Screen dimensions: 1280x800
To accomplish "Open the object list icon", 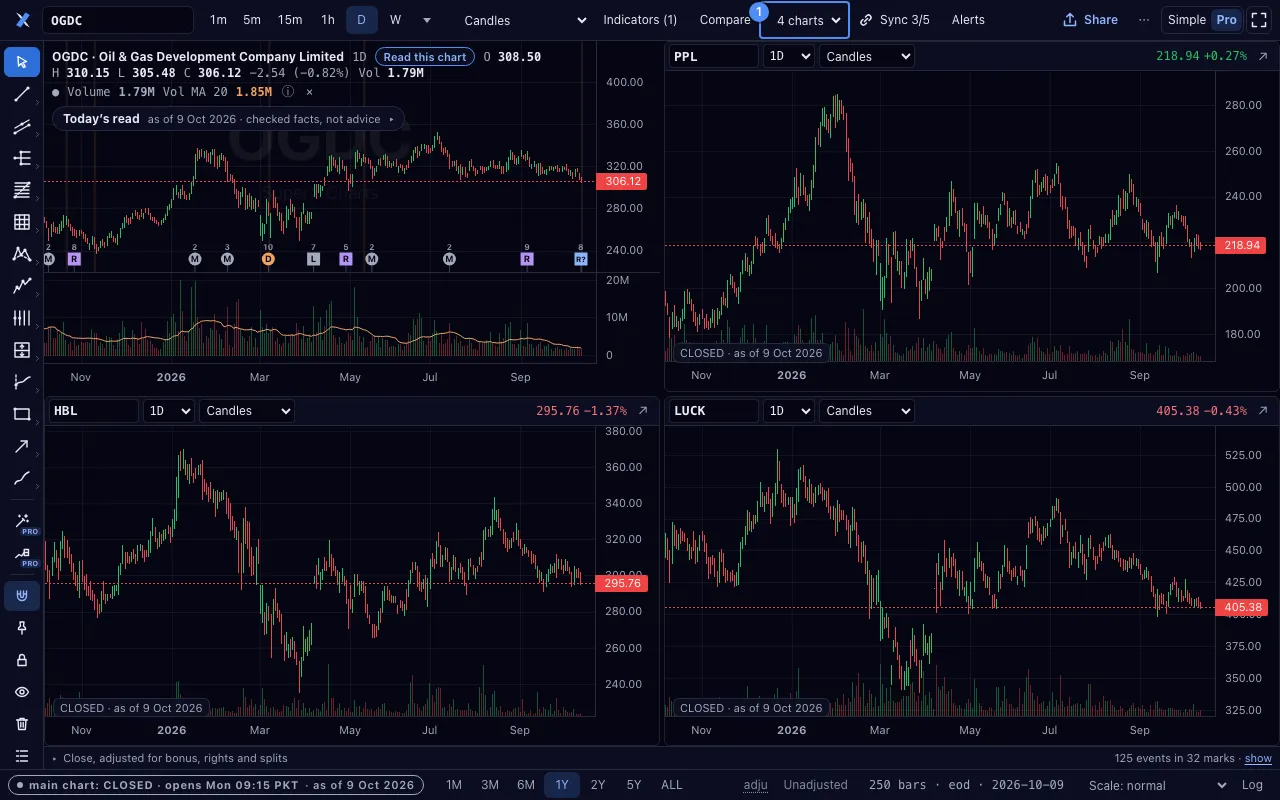I will pos(22,756).
